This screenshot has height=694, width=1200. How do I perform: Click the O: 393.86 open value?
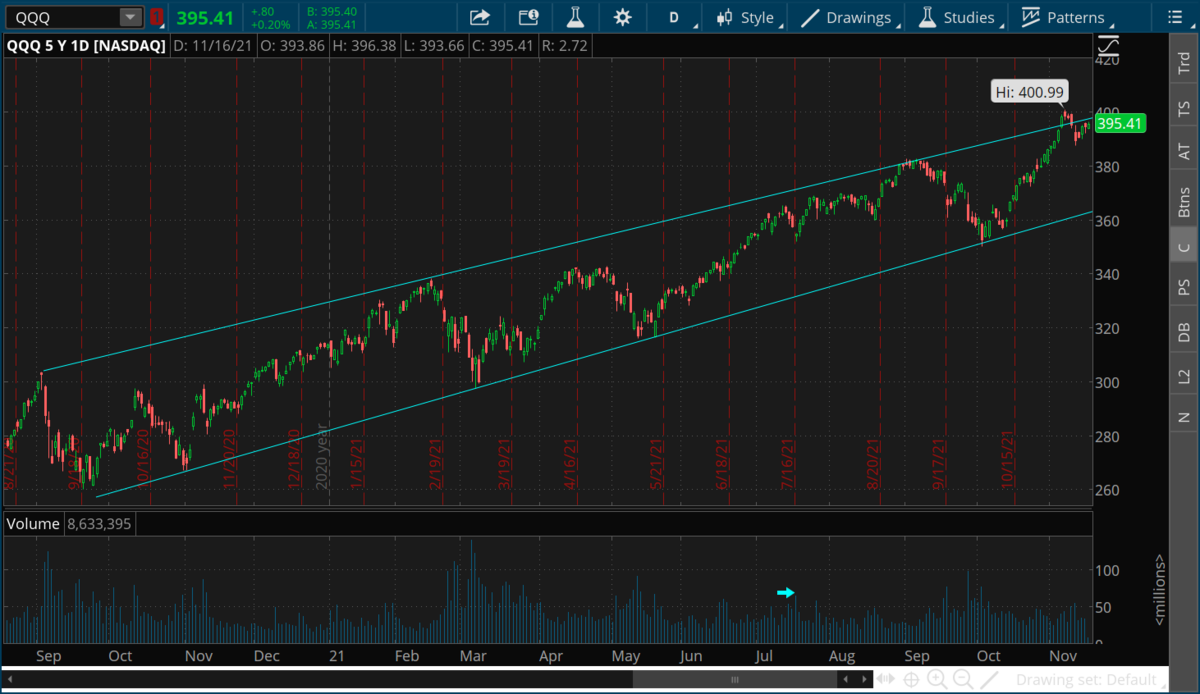point(291,45)
